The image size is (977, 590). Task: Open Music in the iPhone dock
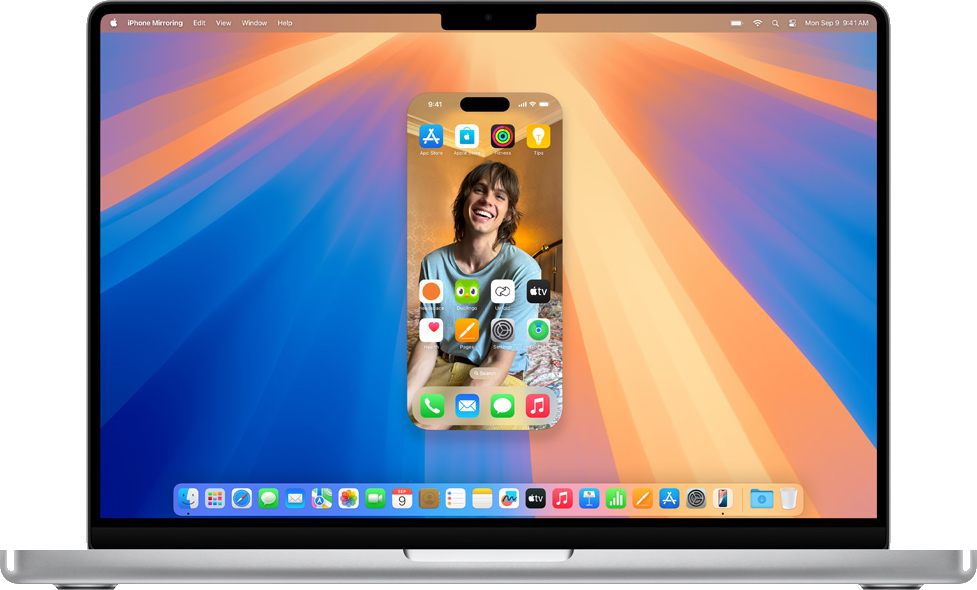[538, 406]
